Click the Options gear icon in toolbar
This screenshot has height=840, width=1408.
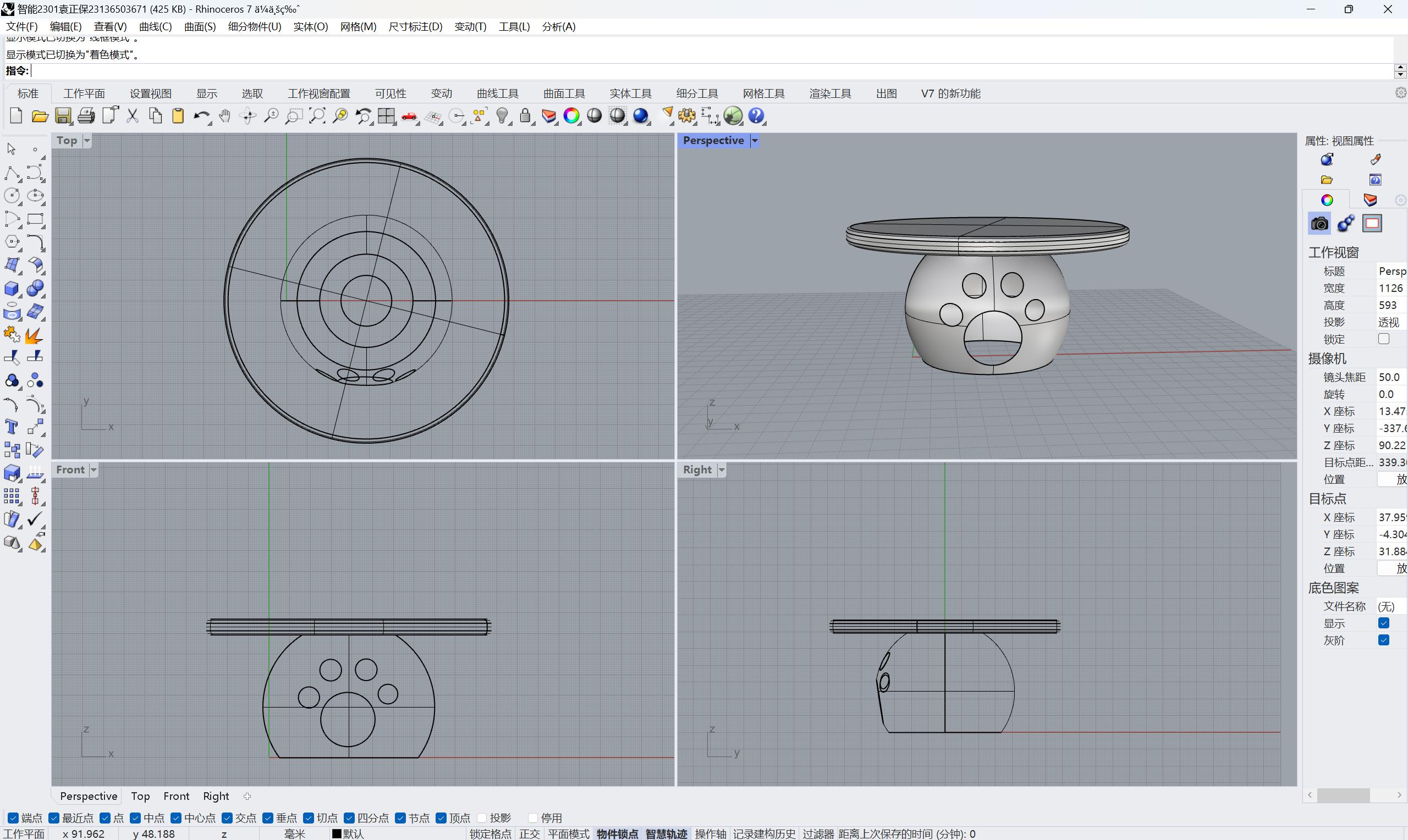[687, 116]
